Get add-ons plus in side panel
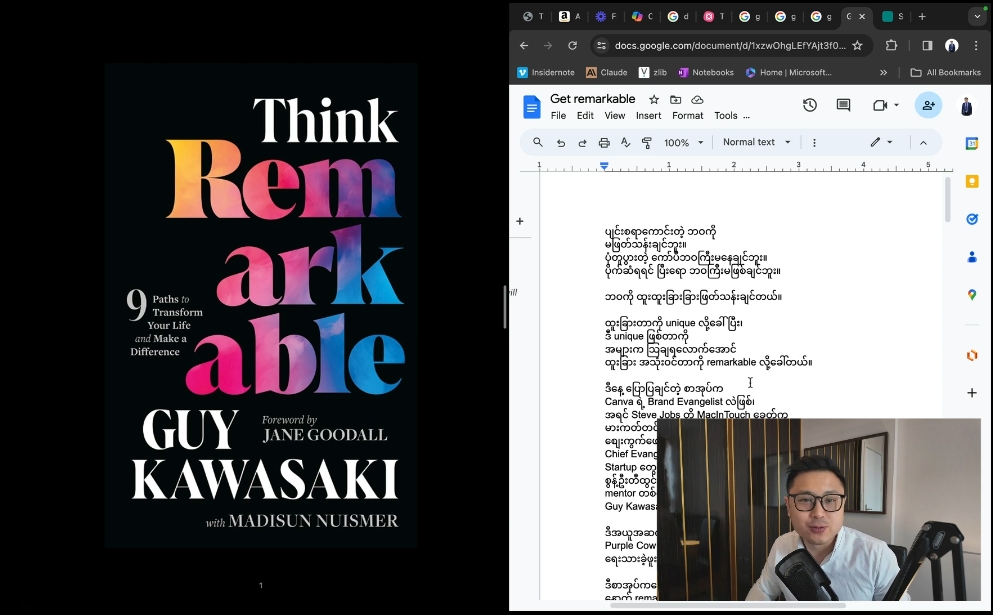The image size is (993, 615). point(972,393)
